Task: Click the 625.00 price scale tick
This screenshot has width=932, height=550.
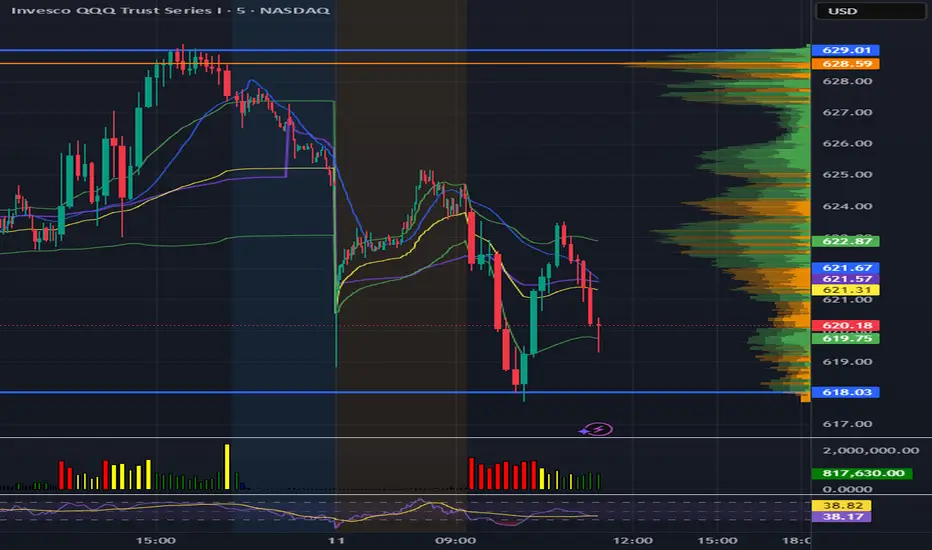Action: [847, 174]
